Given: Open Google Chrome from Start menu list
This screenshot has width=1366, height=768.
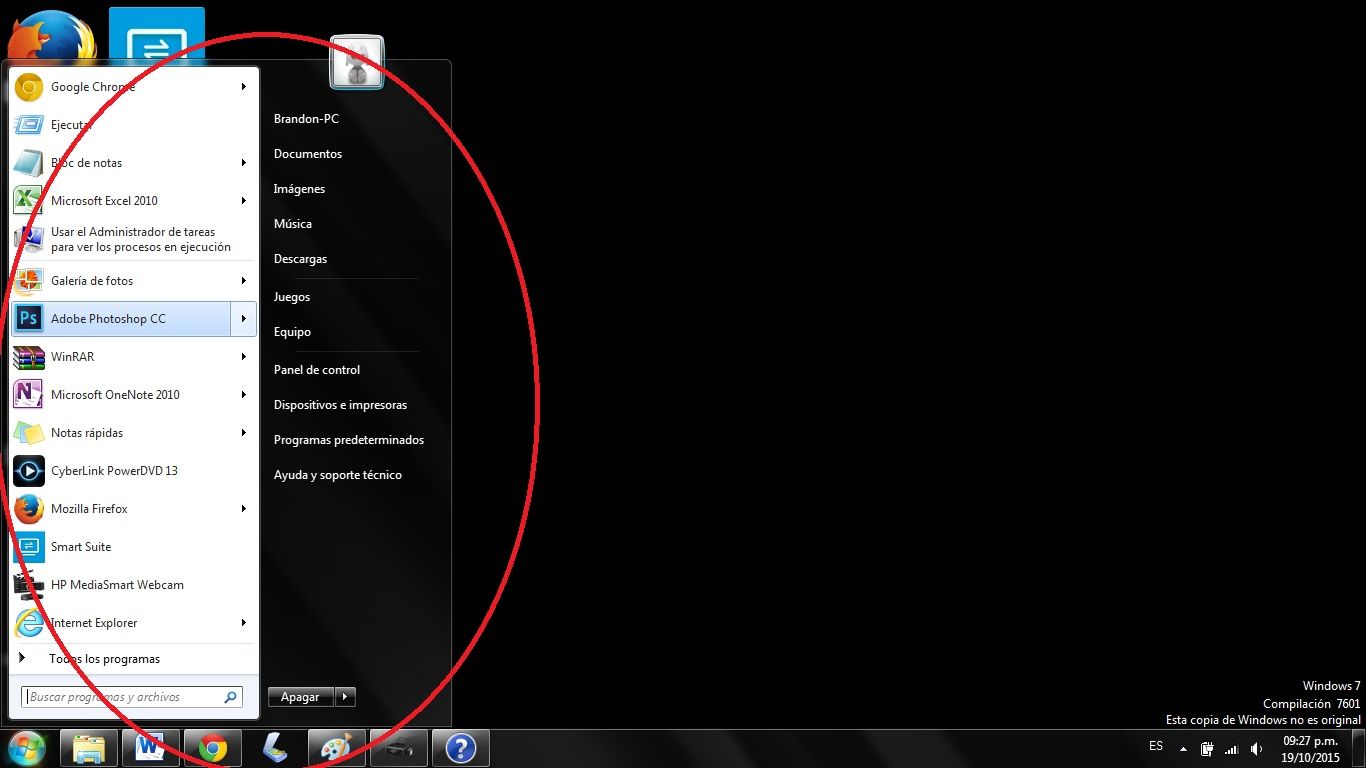Looking at the screenshot, I should click(134, 87).
